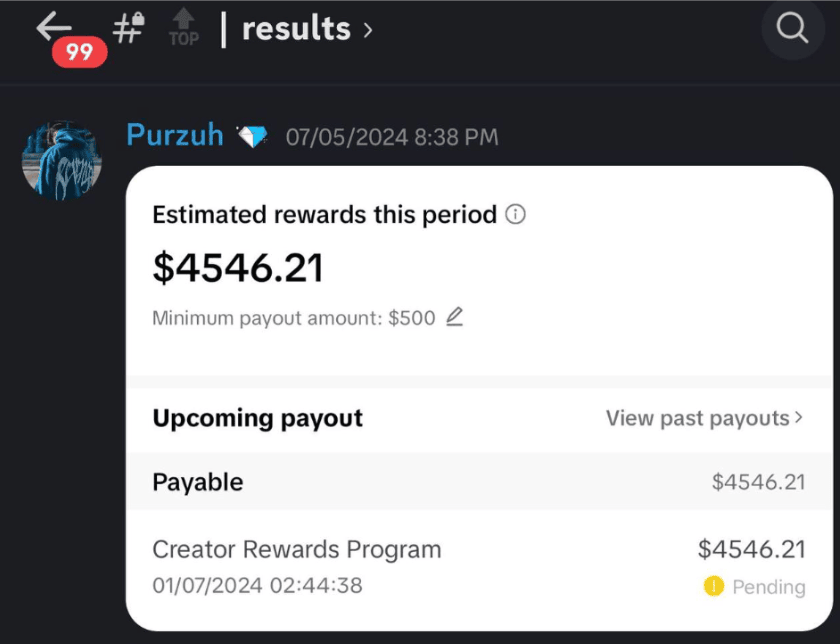Open Purzuh's profile avatar
This screenshot has height=644, width=840.
point(62,160)
